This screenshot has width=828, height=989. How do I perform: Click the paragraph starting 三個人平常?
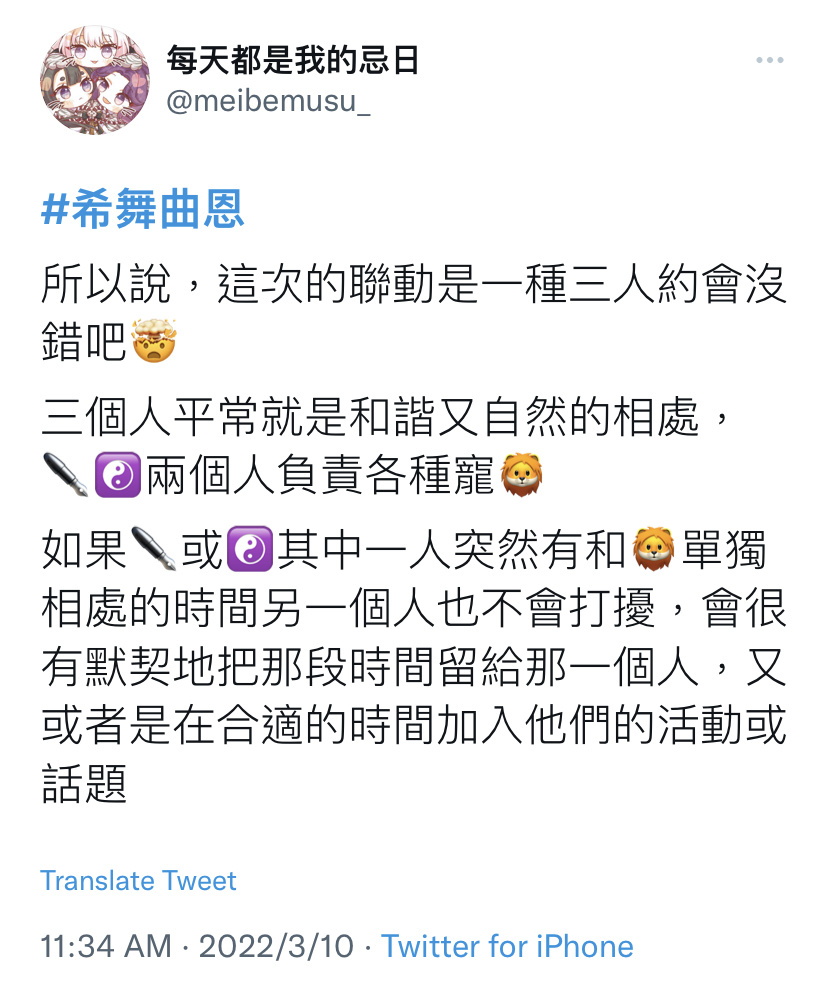click(x=385, y=446)
